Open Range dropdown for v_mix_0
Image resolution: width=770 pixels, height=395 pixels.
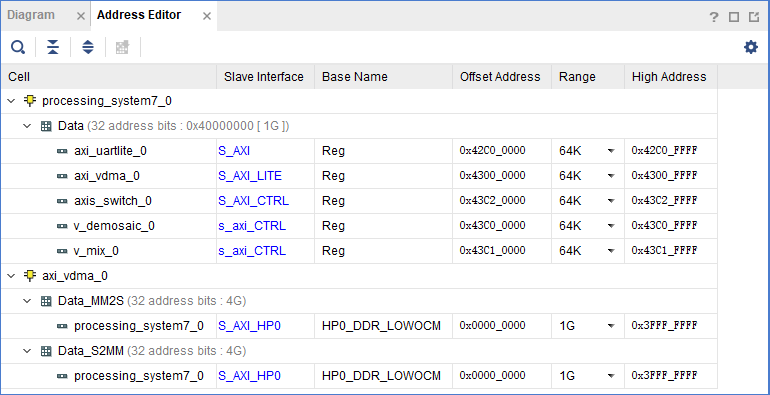pos(611,251)
